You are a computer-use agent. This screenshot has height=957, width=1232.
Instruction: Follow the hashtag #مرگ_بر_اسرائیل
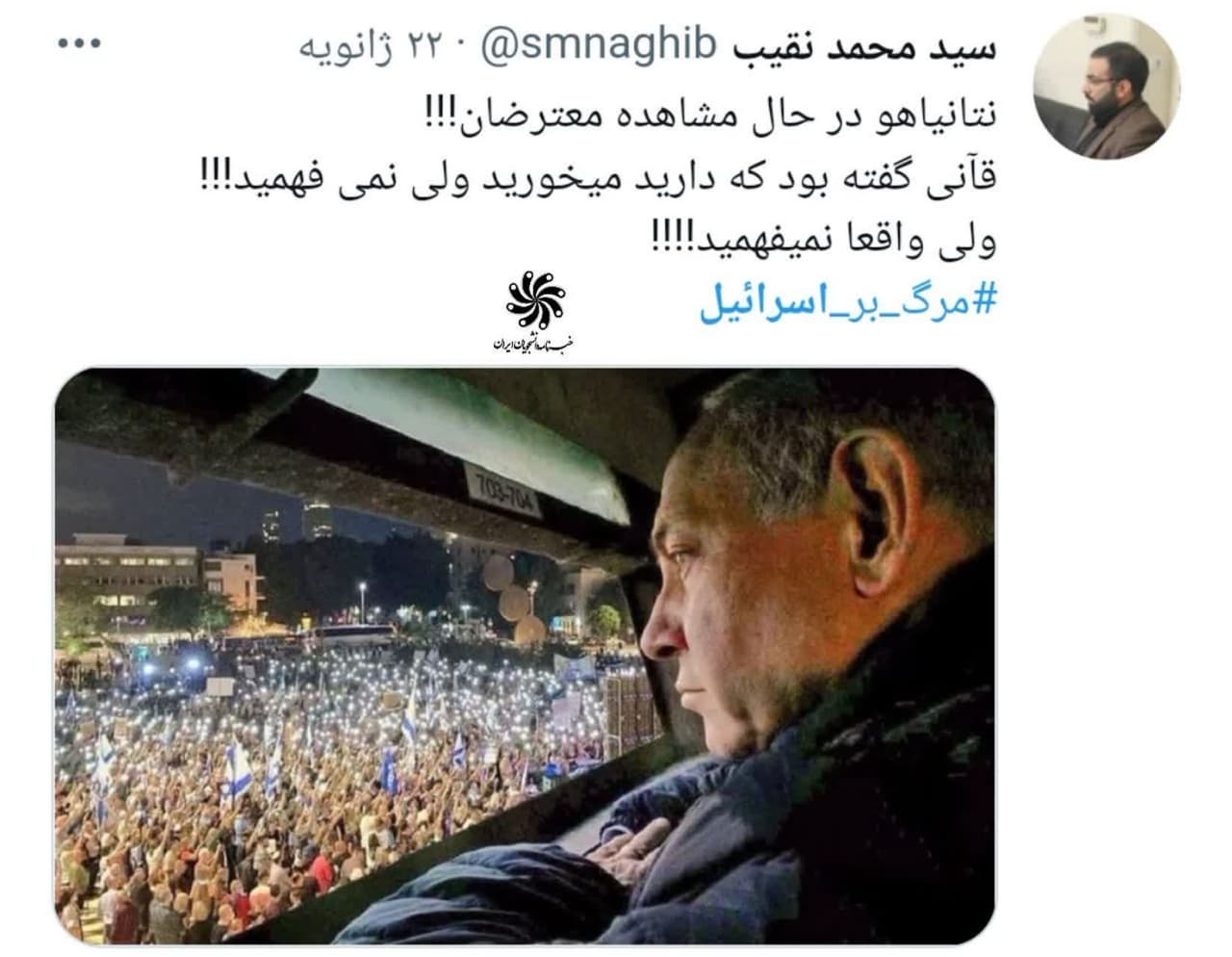[x=847, y=301]
